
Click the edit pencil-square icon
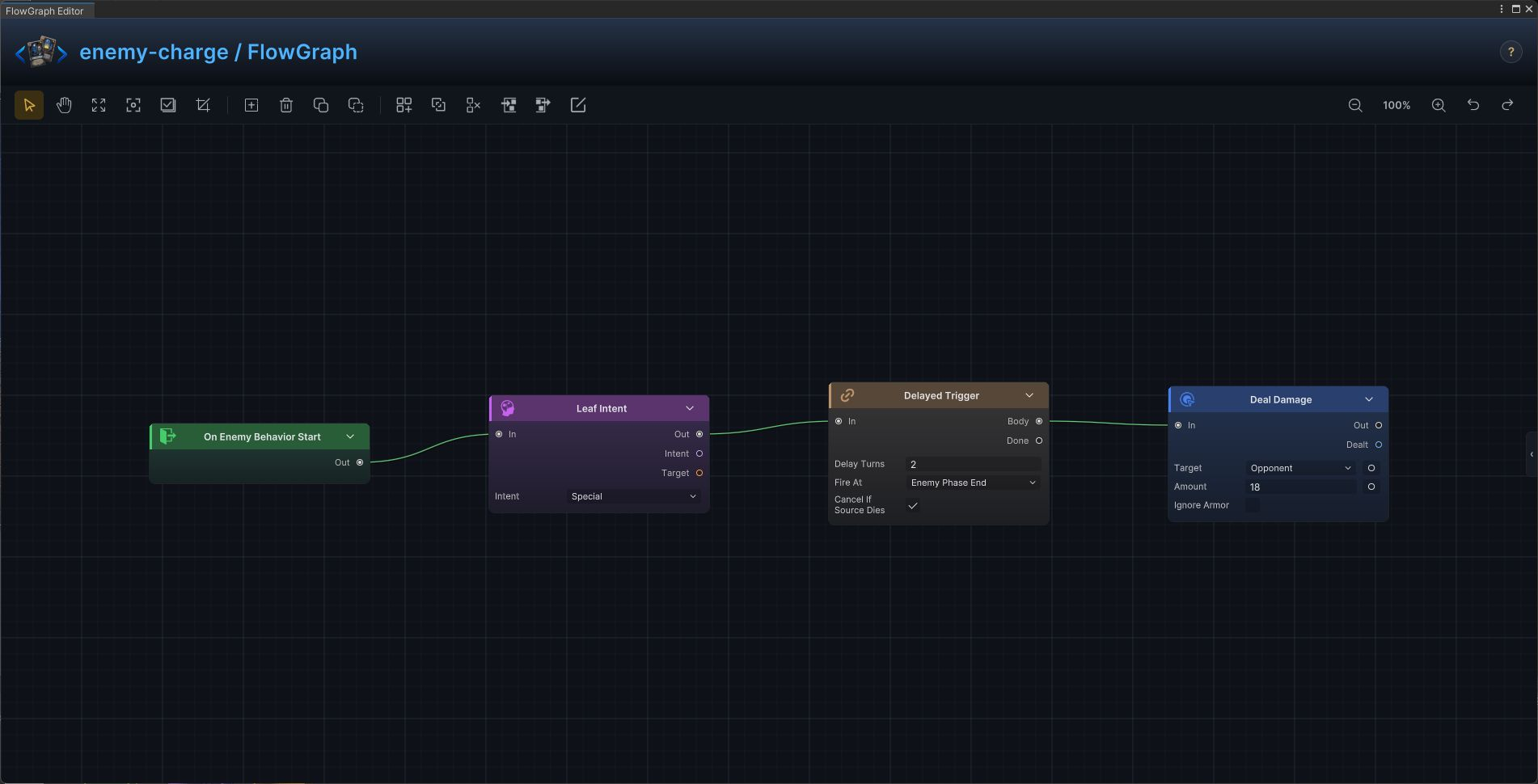click(x=578, y=105)
